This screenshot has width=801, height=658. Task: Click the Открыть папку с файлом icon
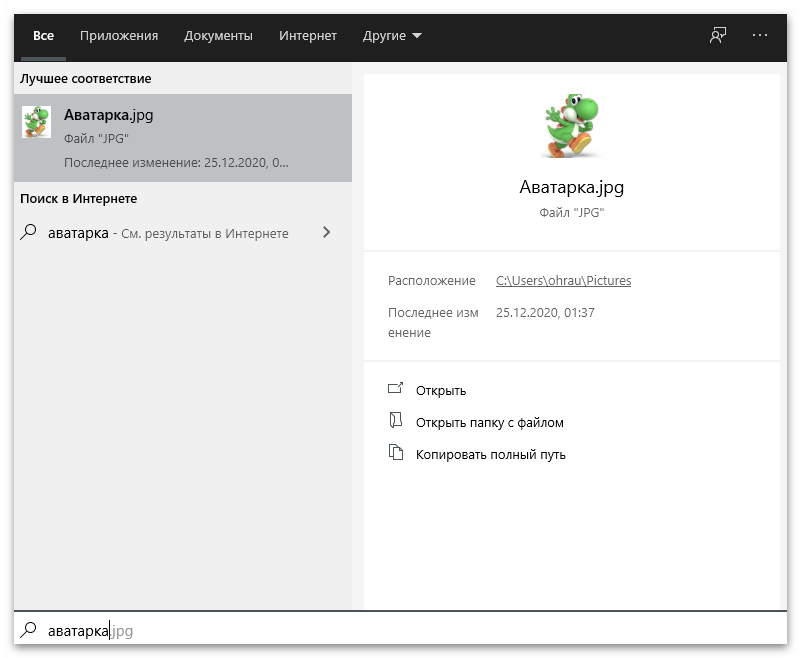[x=396, y=421]
